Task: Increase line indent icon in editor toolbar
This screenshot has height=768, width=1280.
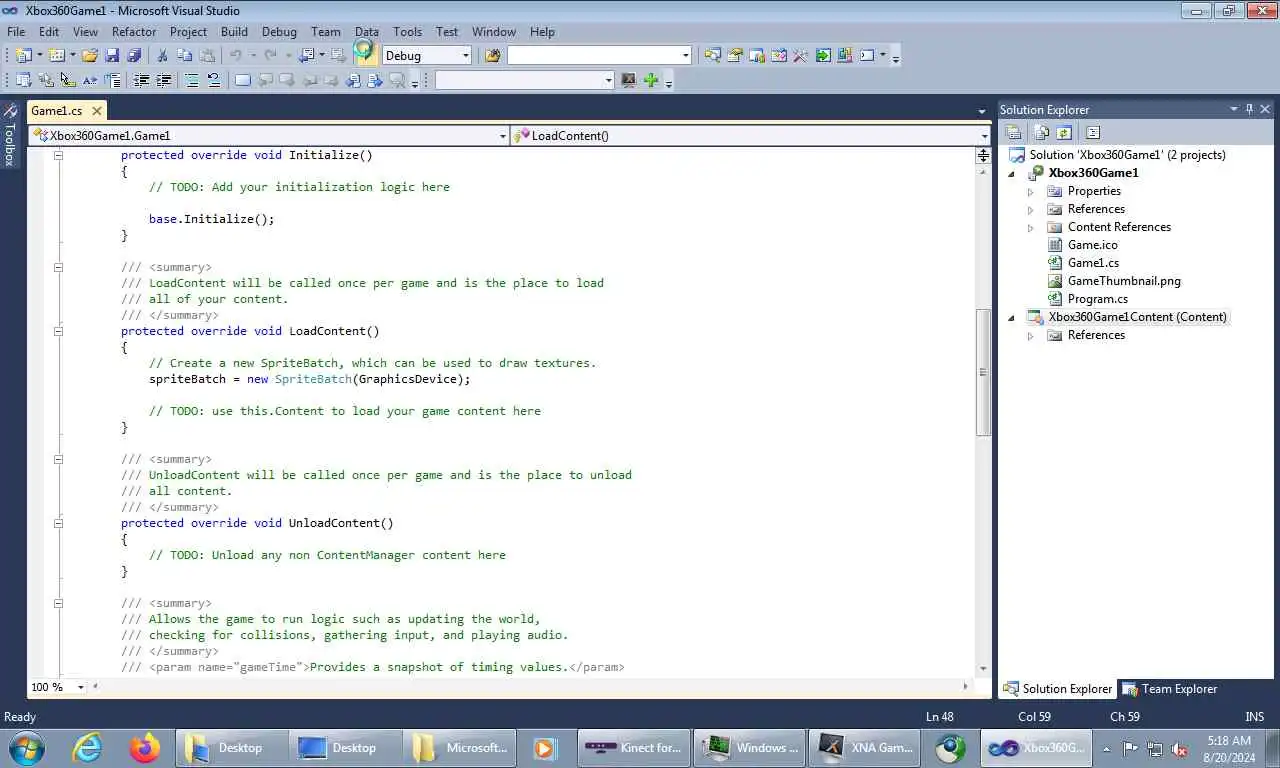Action: coord(164,80)
